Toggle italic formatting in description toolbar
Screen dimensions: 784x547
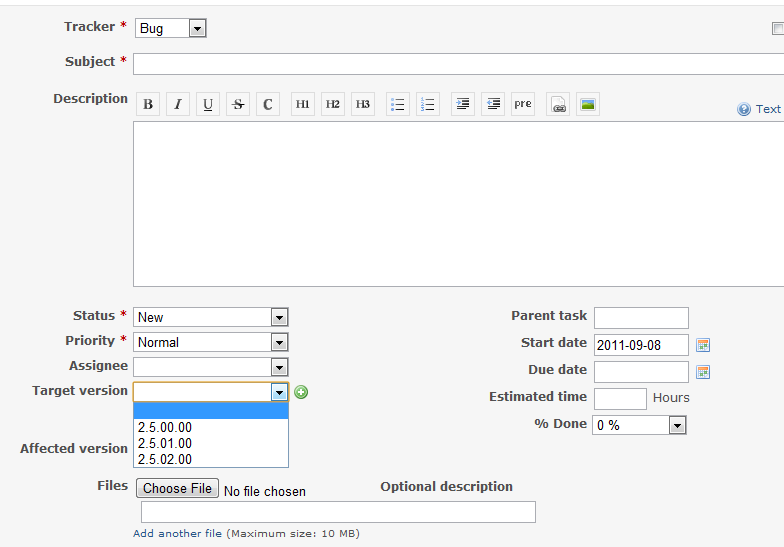point(178,104)
